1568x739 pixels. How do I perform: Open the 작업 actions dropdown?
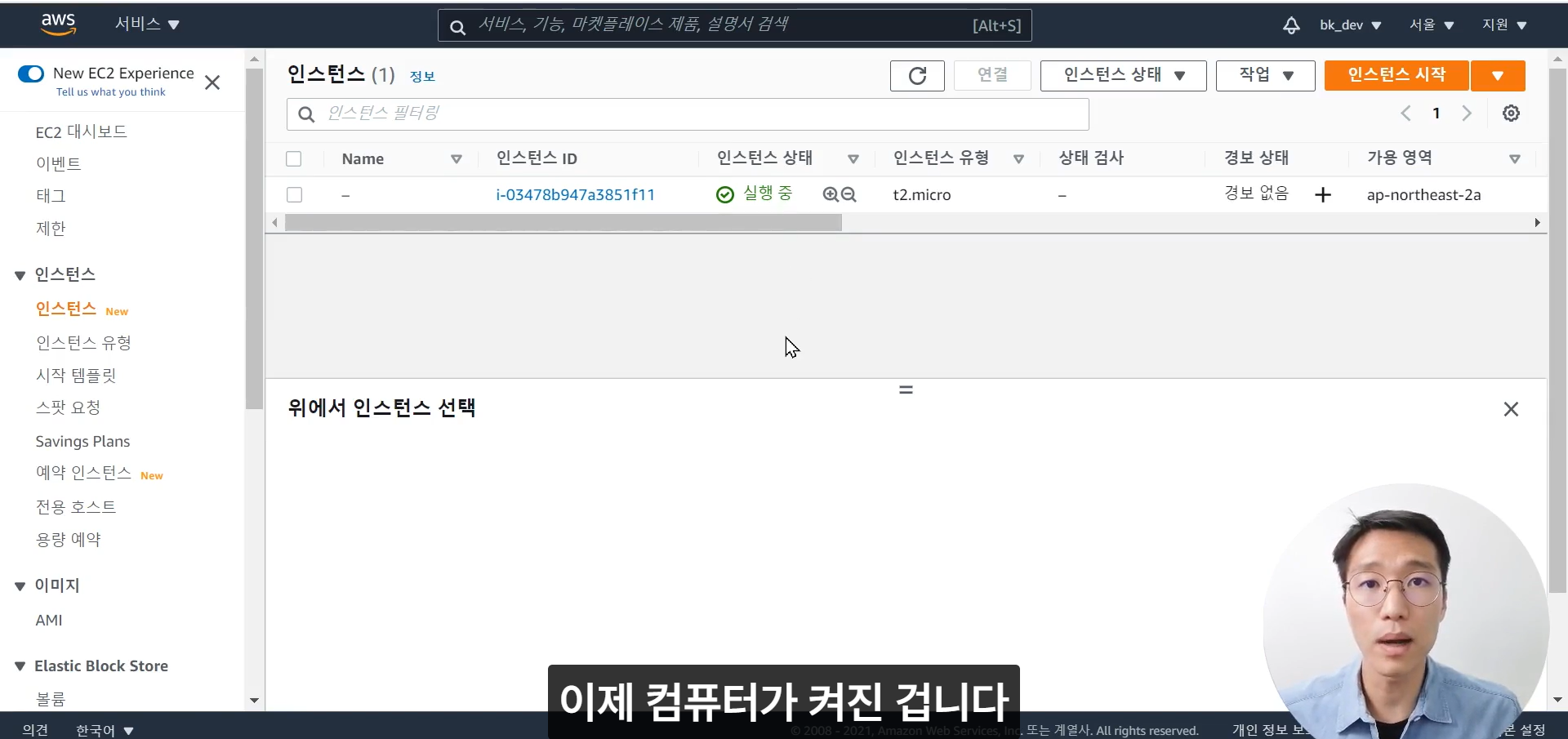pos(1265,76)
